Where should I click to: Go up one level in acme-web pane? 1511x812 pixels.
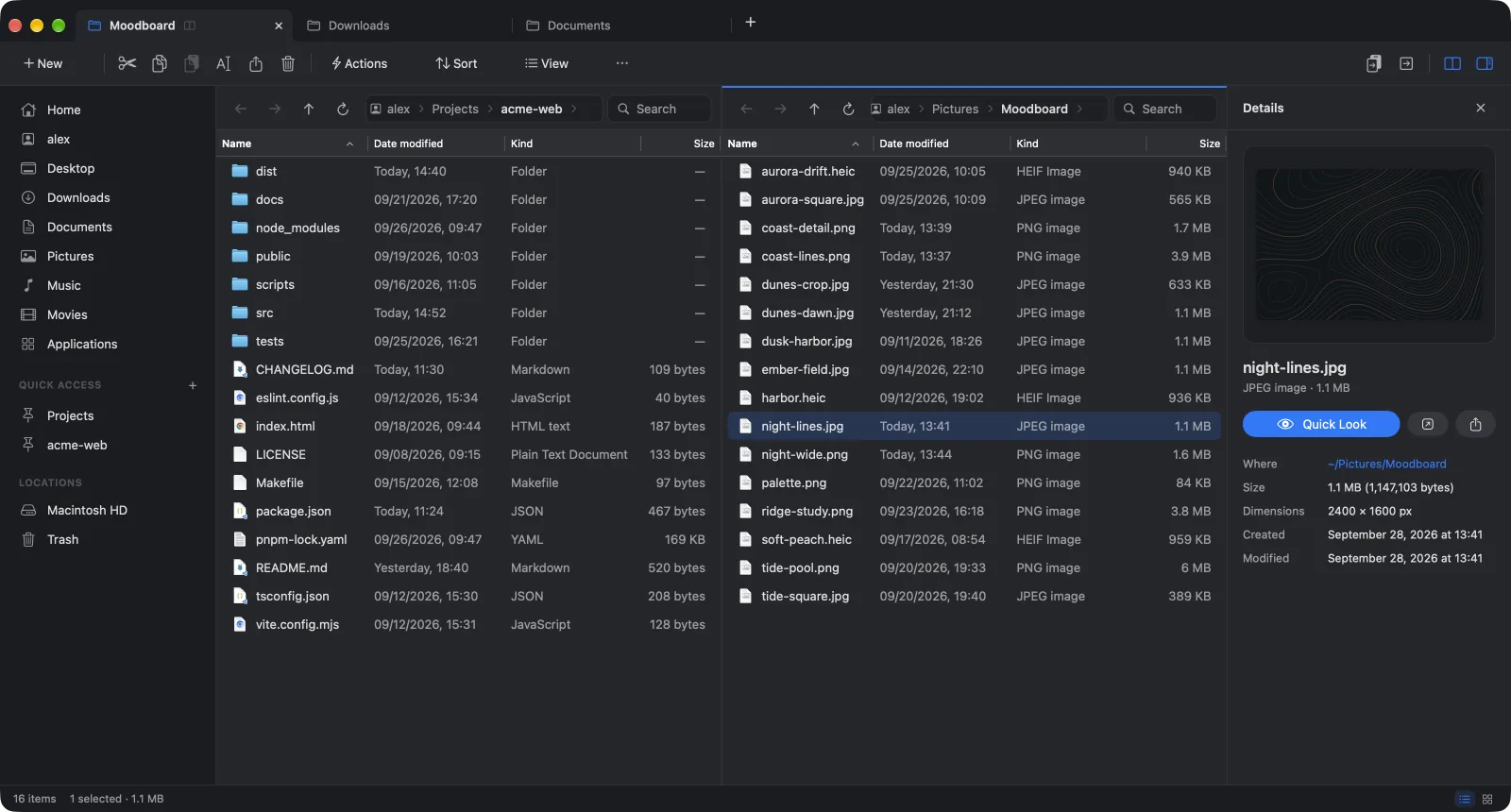pos(309,109)
